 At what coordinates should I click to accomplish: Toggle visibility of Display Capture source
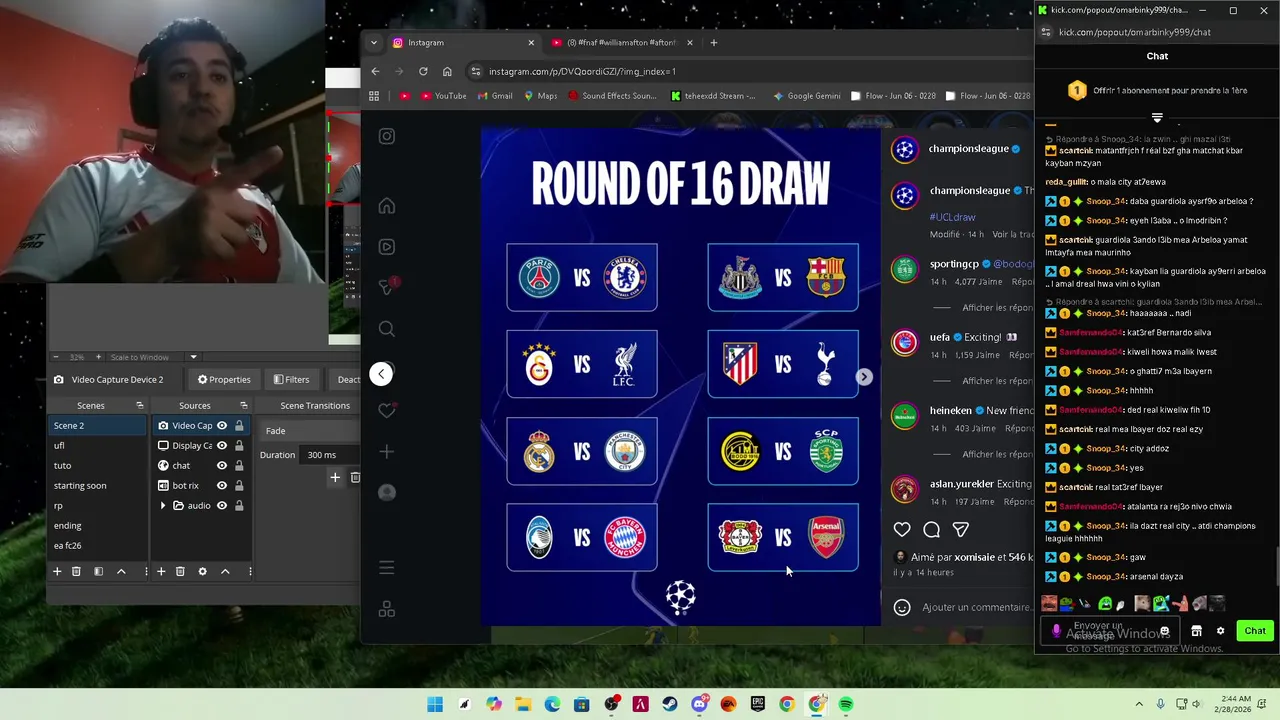(x=222, y=446)
